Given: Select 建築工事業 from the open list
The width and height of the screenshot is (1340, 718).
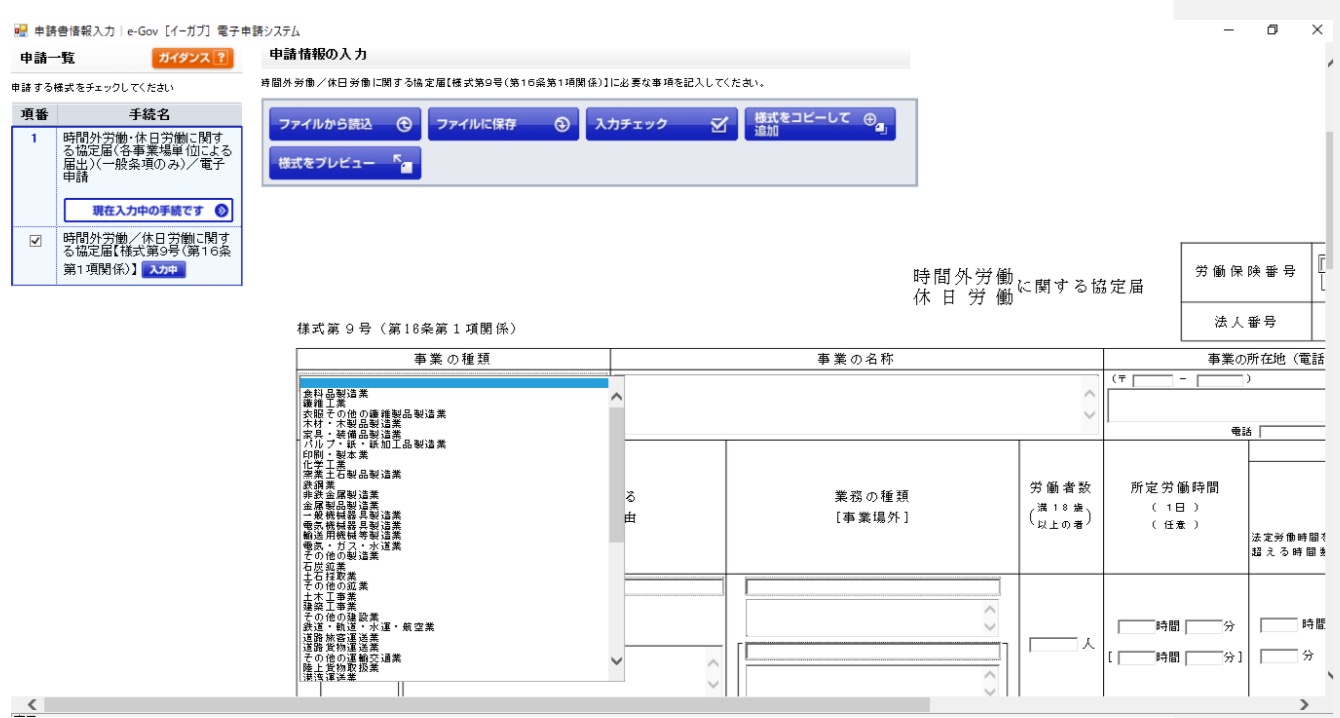Looking at the screenshot, I should click(x=328, y=606).
